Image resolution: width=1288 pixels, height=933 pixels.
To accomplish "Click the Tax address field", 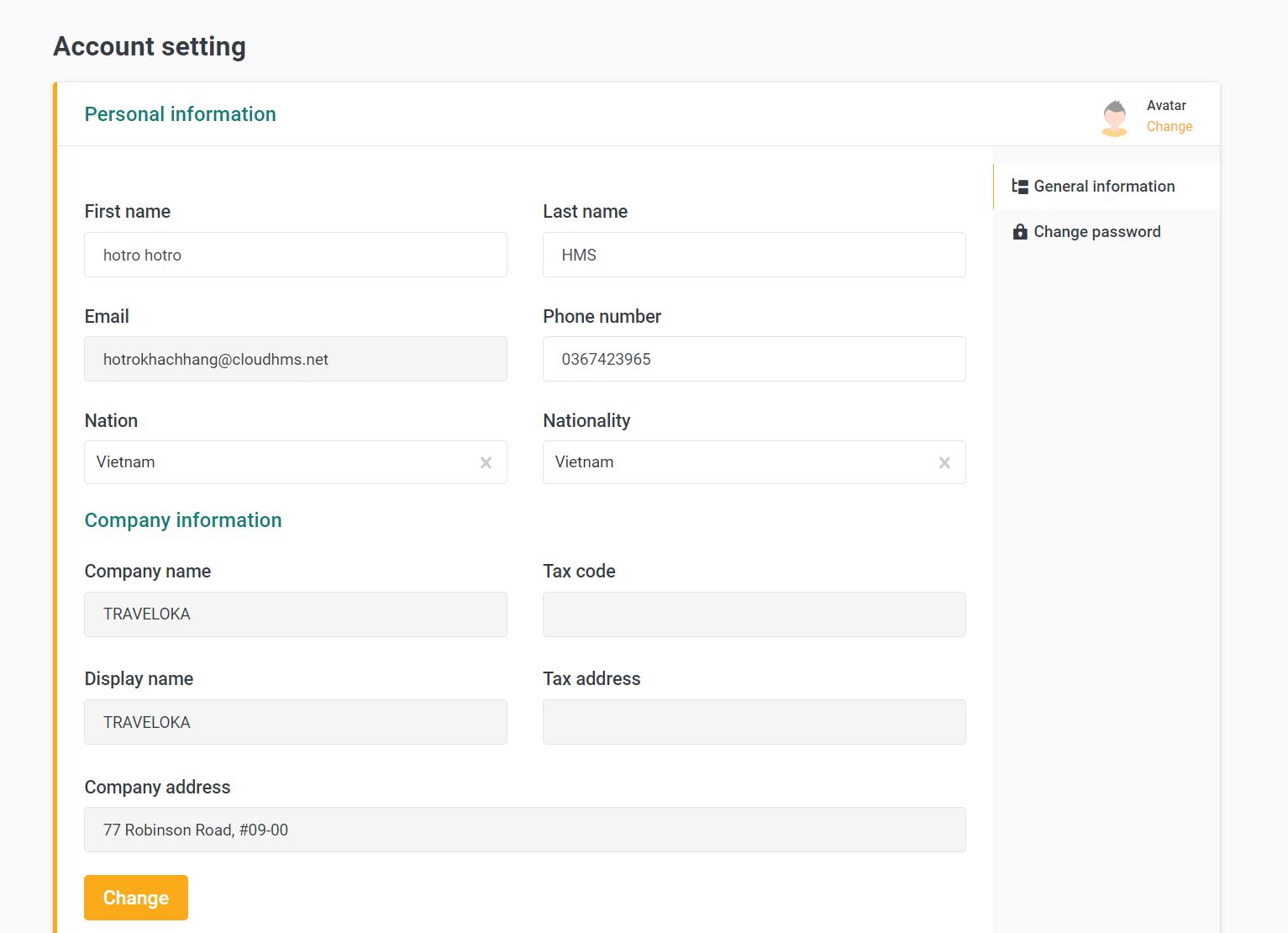I will point(754,722).
